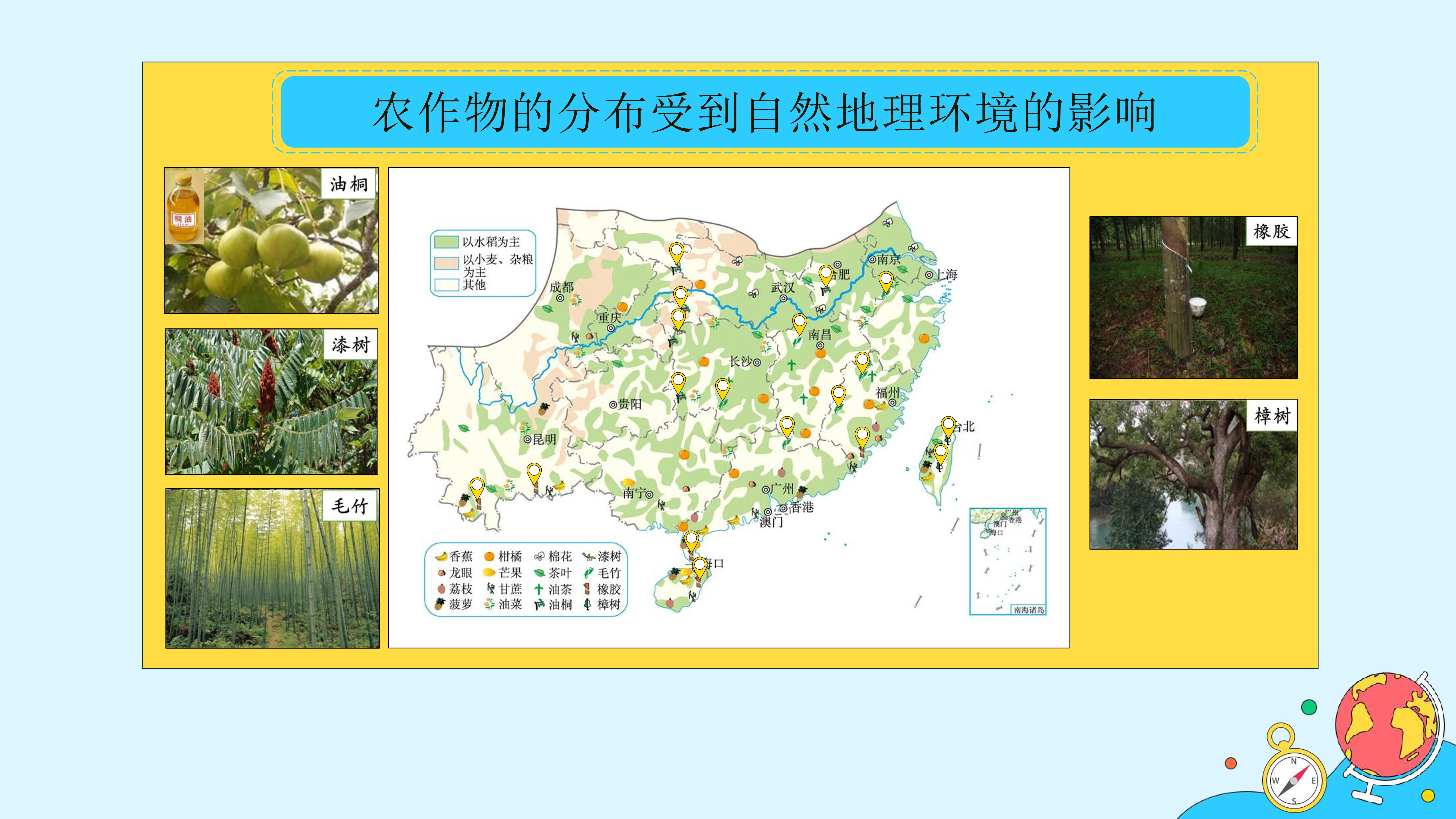Select the rubber 橡胶 trunk legend icon
The image size is (1456, 819).
click(587, 589)
